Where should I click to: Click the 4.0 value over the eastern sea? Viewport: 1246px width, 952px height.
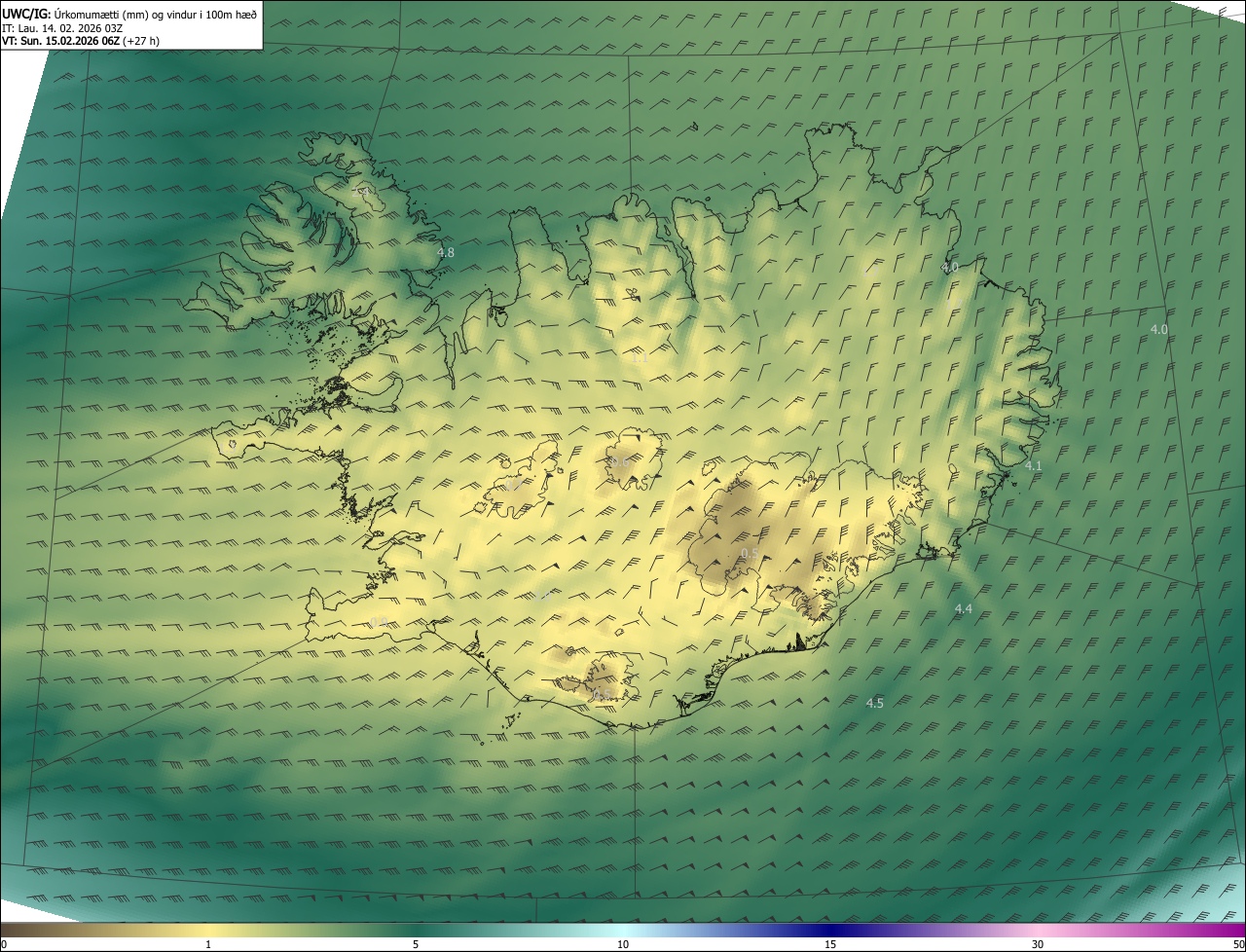click(x=1158, y=330)
